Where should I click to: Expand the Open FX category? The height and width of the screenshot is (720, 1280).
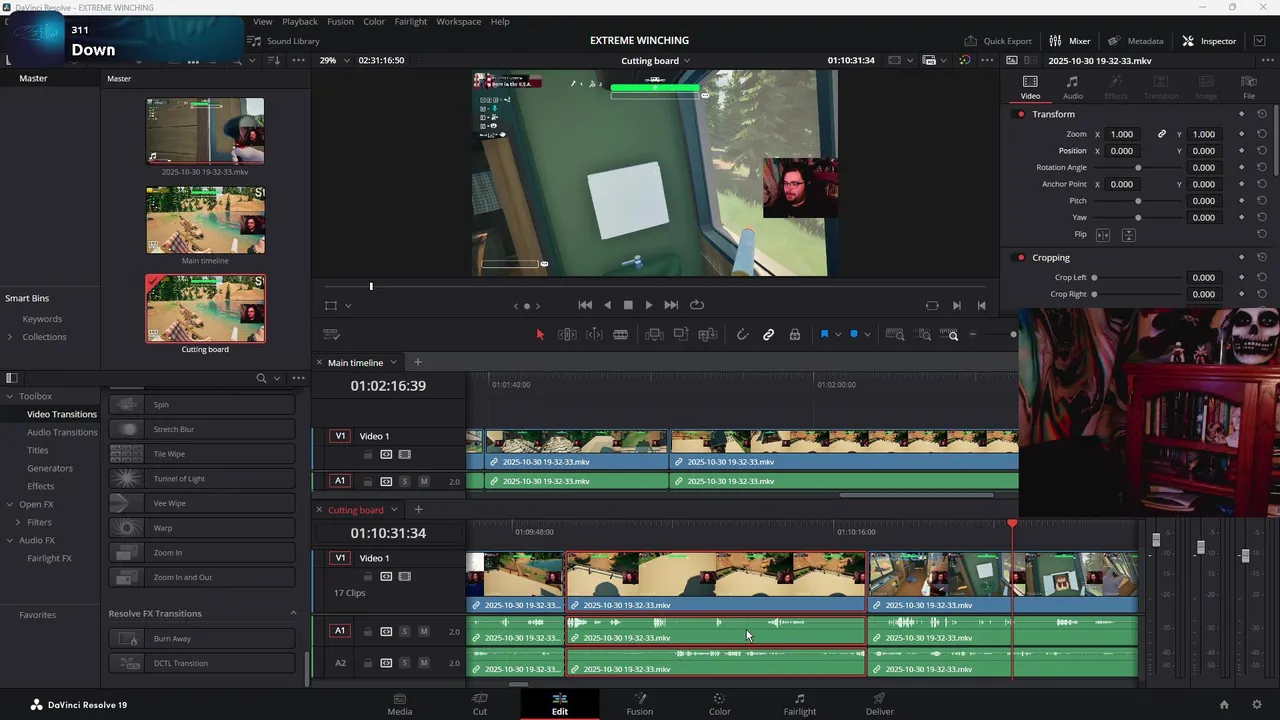9,505
